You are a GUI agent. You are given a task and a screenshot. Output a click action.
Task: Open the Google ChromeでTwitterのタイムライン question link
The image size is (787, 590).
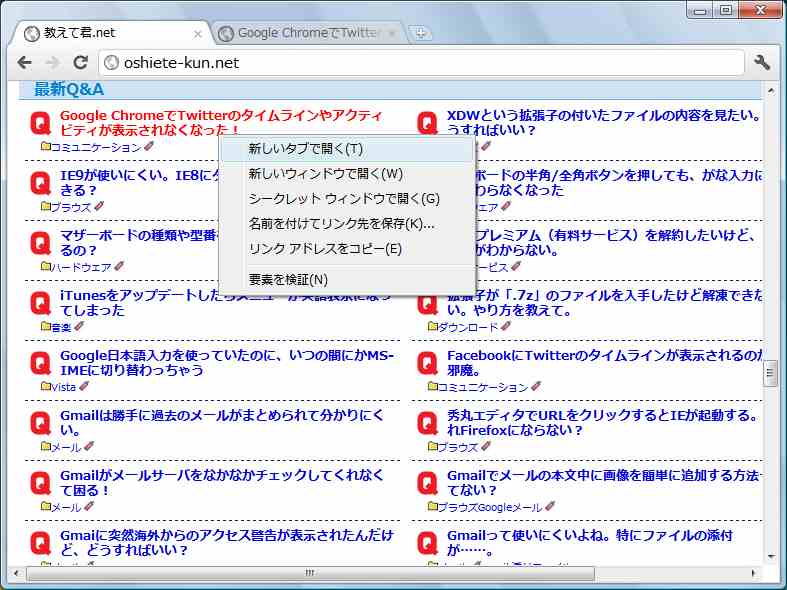[221, 123]
